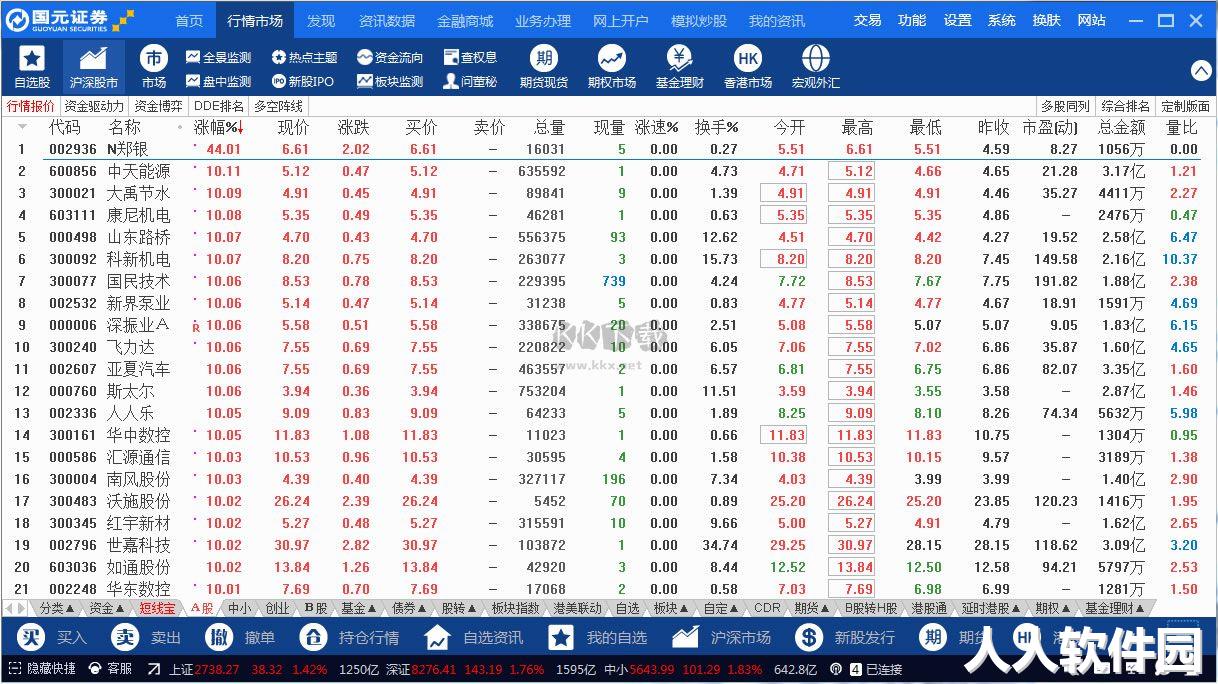Expand the 自定▲ bottom tab menu
Screen dimensions: 1218x684
click(x=722, y=608)
